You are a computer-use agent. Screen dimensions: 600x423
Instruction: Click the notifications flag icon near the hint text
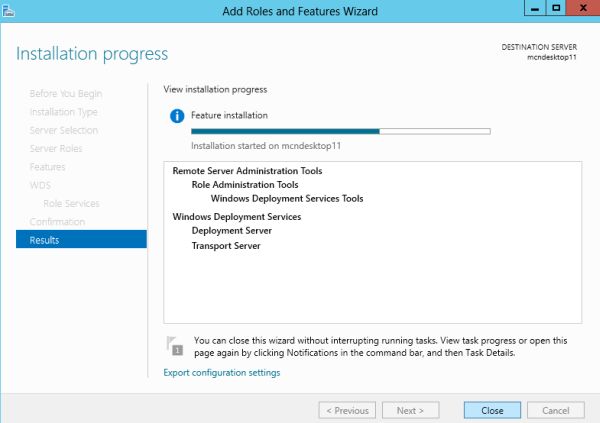175,346
